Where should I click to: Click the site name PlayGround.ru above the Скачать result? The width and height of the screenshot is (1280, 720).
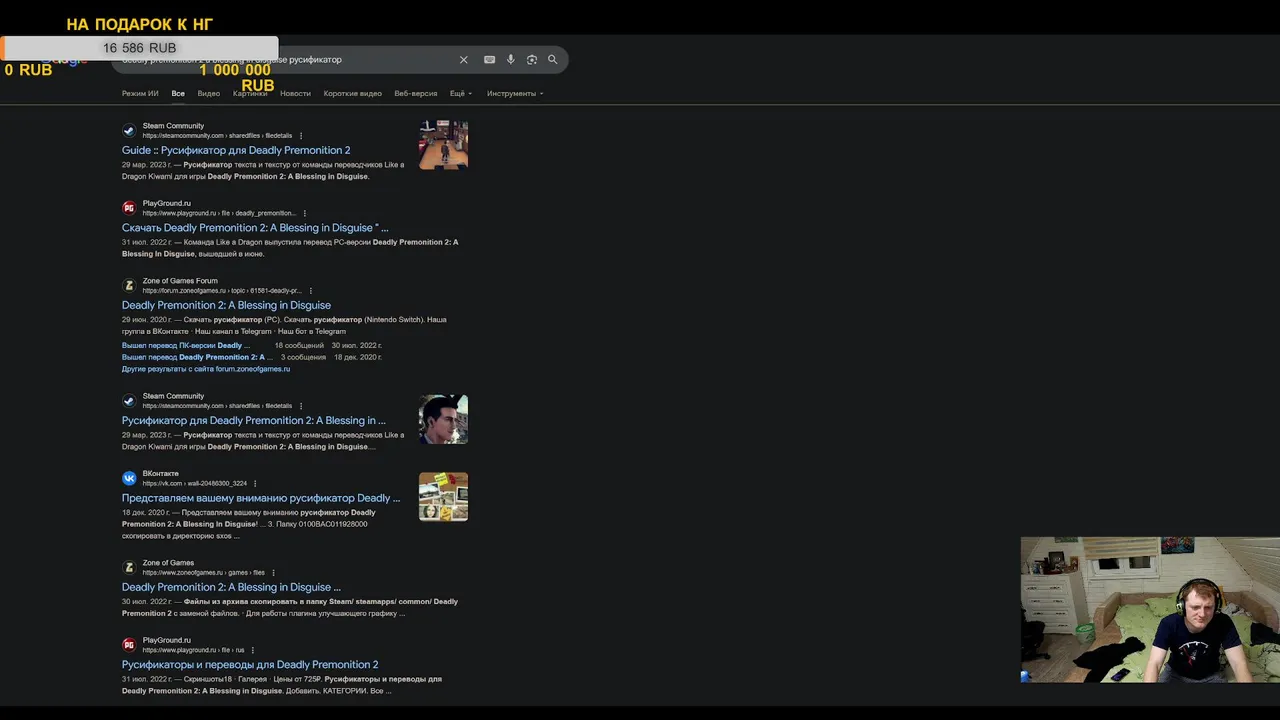(166, 203)
